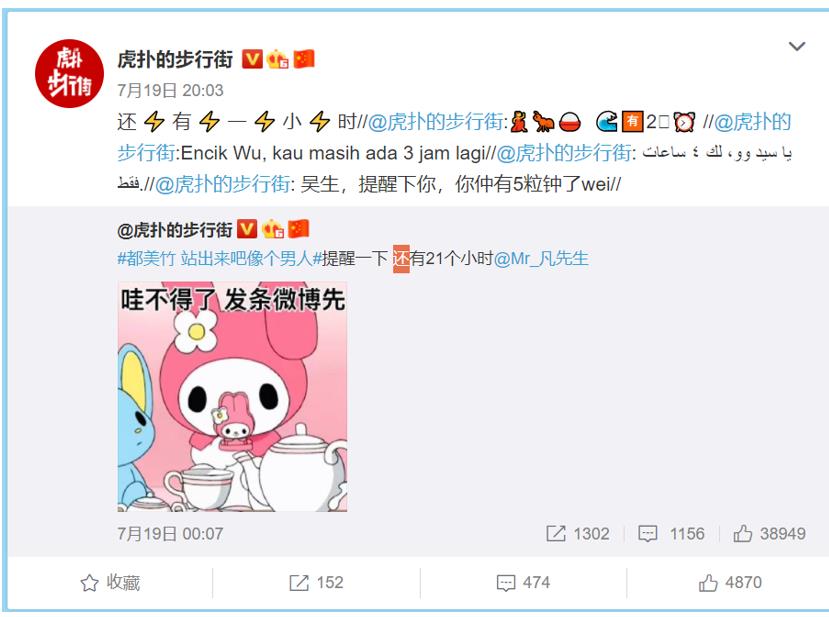Open the 虎扑的步行街 username at top

tap(175, 59)
